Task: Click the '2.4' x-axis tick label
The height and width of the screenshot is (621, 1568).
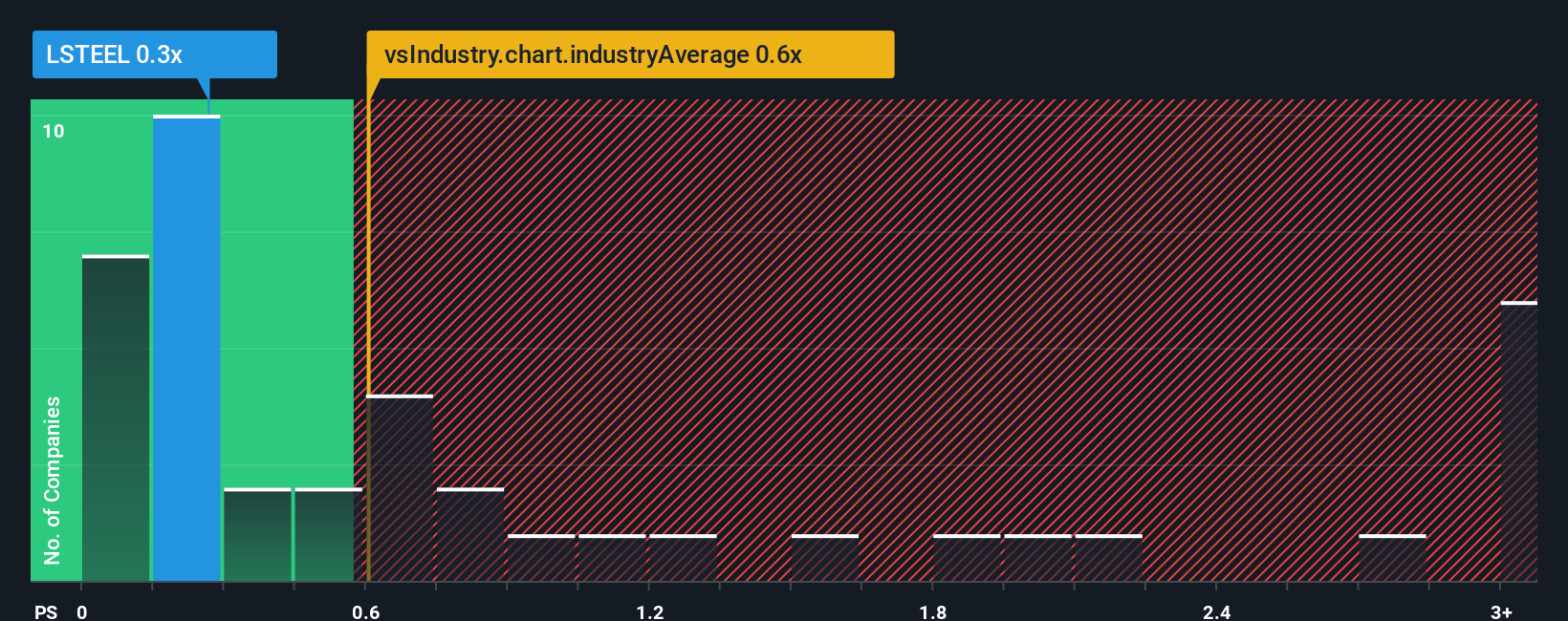Action: point(1216,611)
